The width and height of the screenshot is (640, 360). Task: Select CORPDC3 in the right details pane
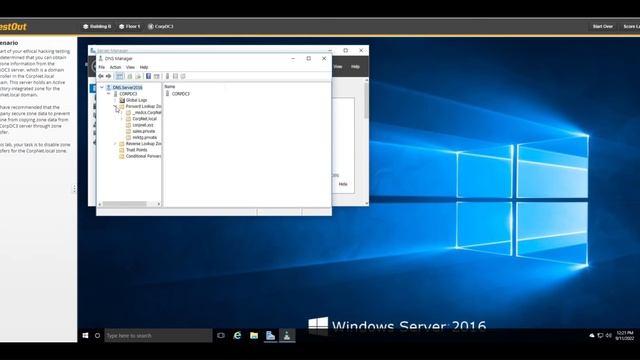tap(180, 94)
